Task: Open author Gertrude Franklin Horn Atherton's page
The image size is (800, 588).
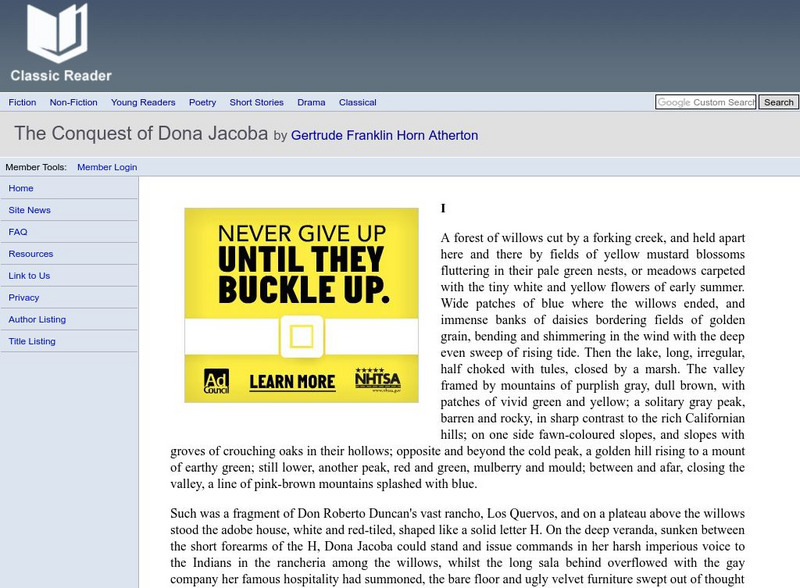Action: point(385,135)
